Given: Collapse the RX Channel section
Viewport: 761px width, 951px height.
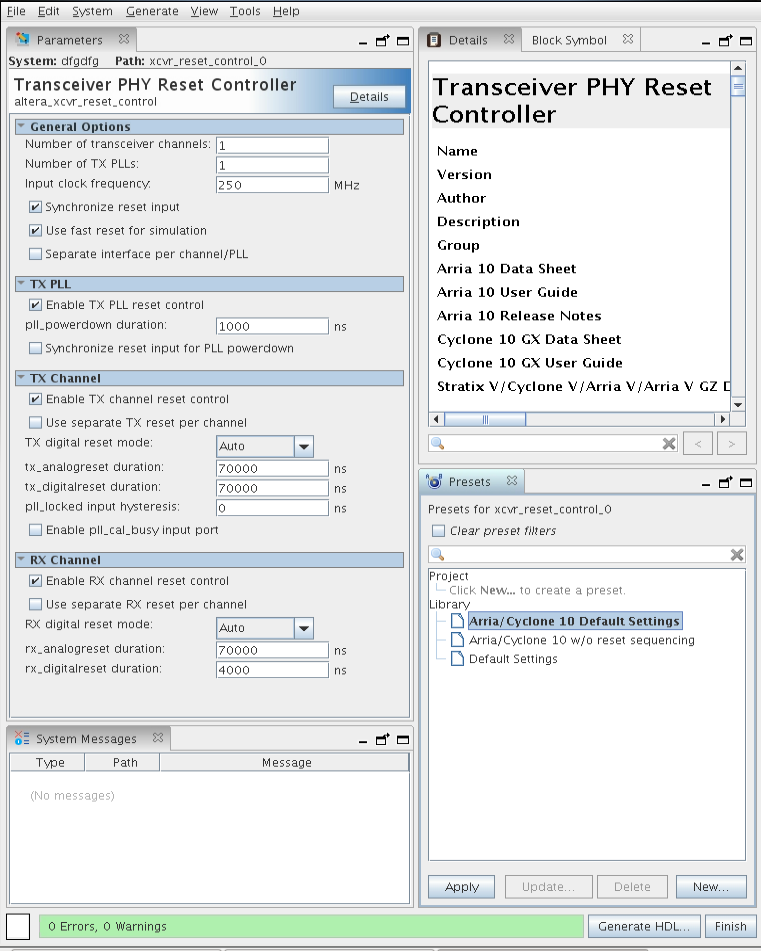Looking at the screenshot, I should coord(21,559).
